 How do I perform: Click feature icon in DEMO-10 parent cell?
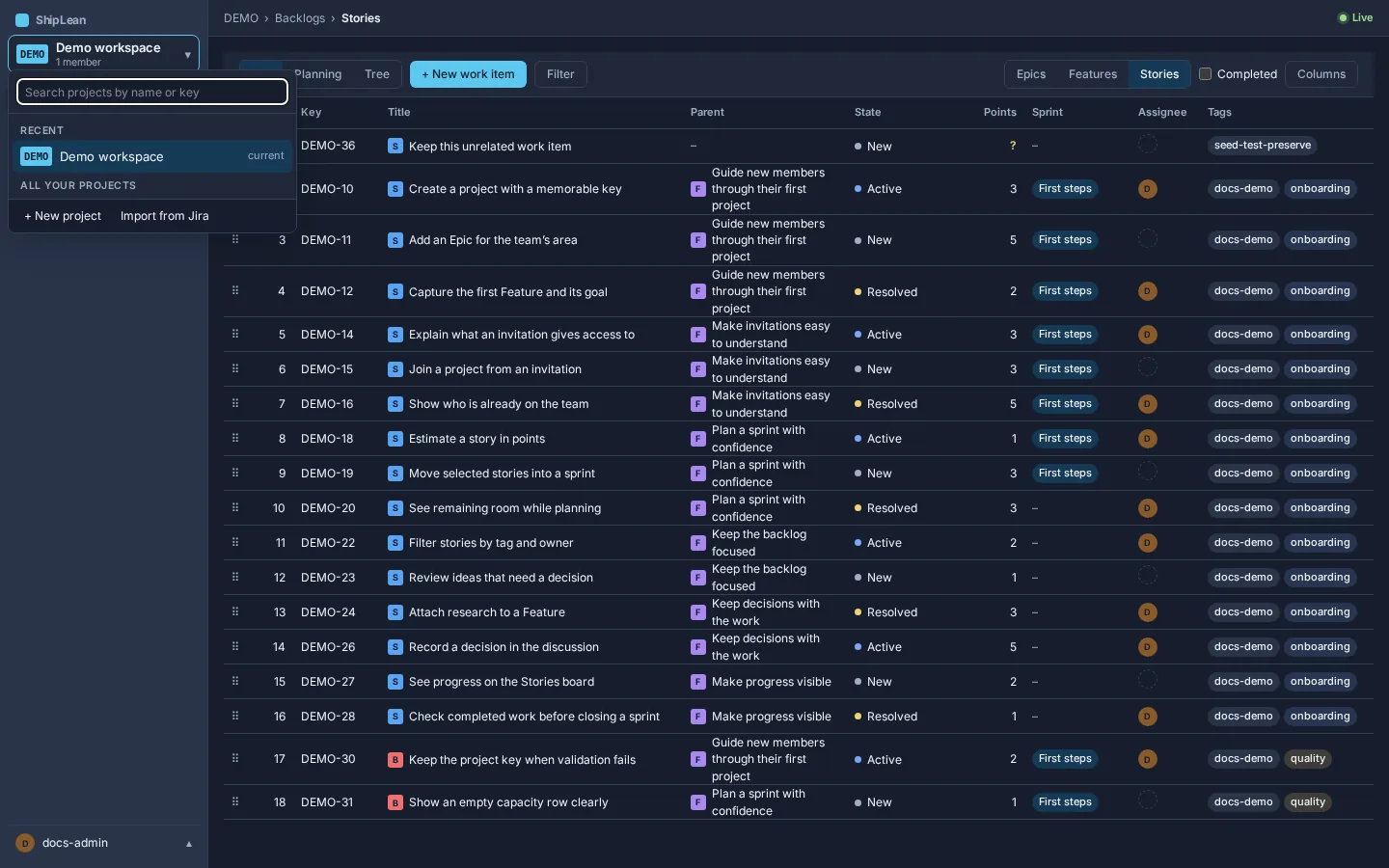[698, 189]
